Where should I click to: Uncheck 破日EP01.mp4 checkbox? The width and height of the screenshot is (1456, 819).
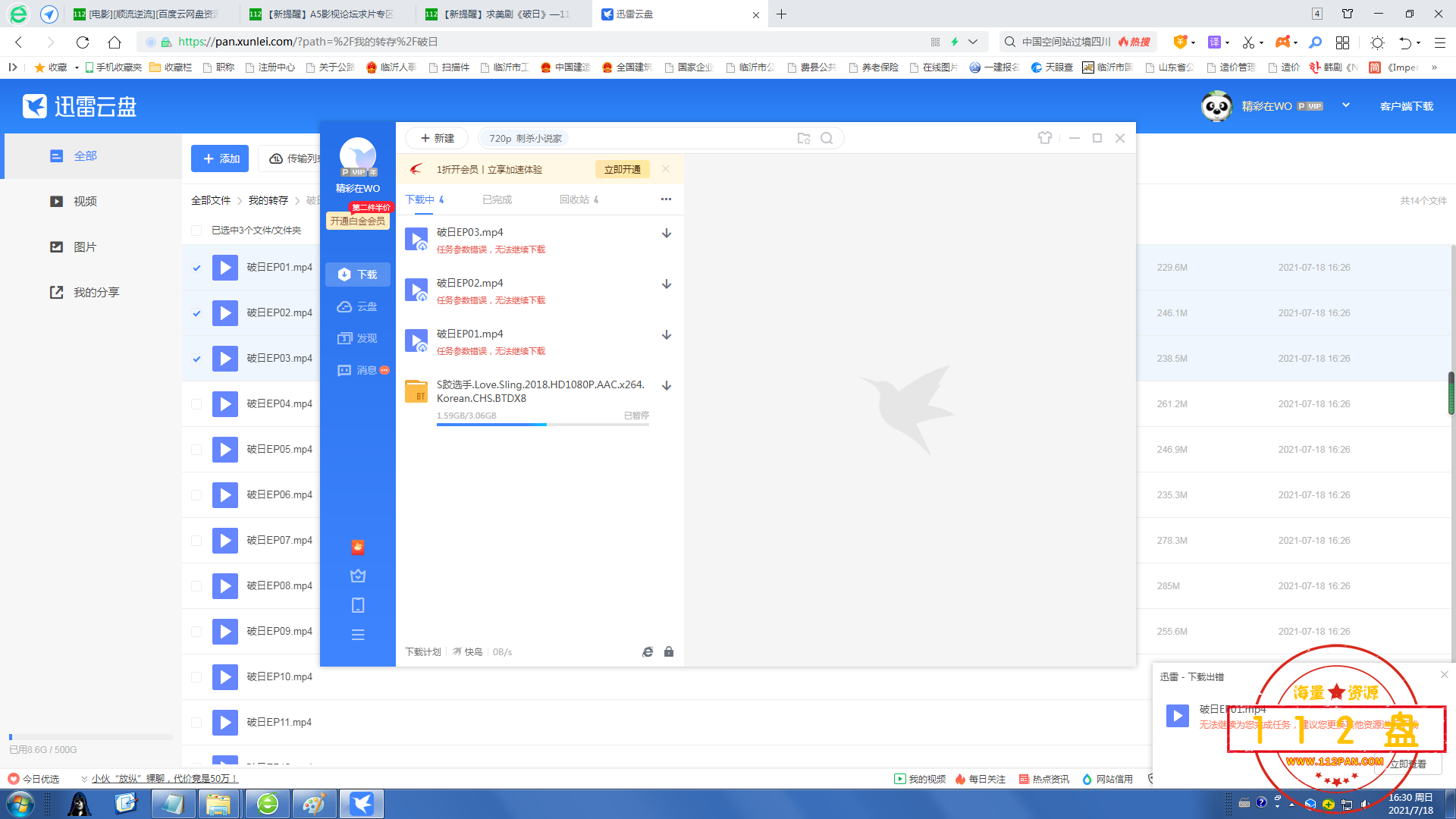point(196,268)
